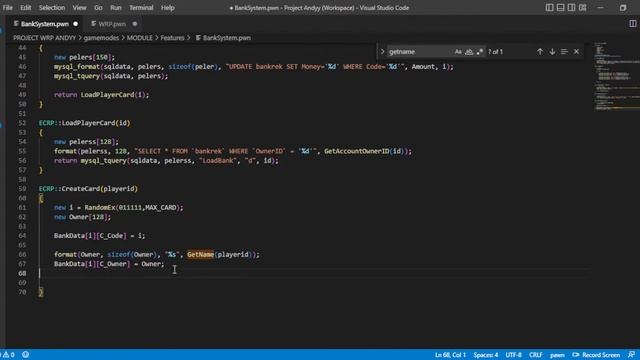Click the '? of 1' match counter
The image size is (640, 360).
(496, 52)
